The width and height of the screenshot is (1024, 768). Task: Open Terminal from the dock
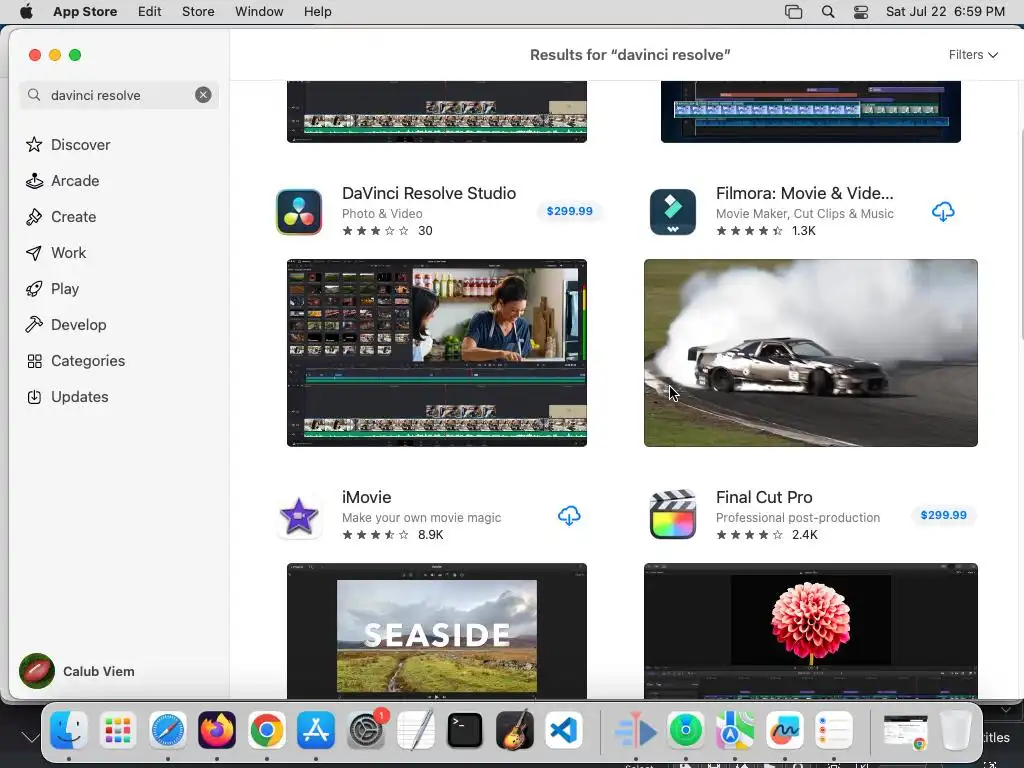coord(465,730)
